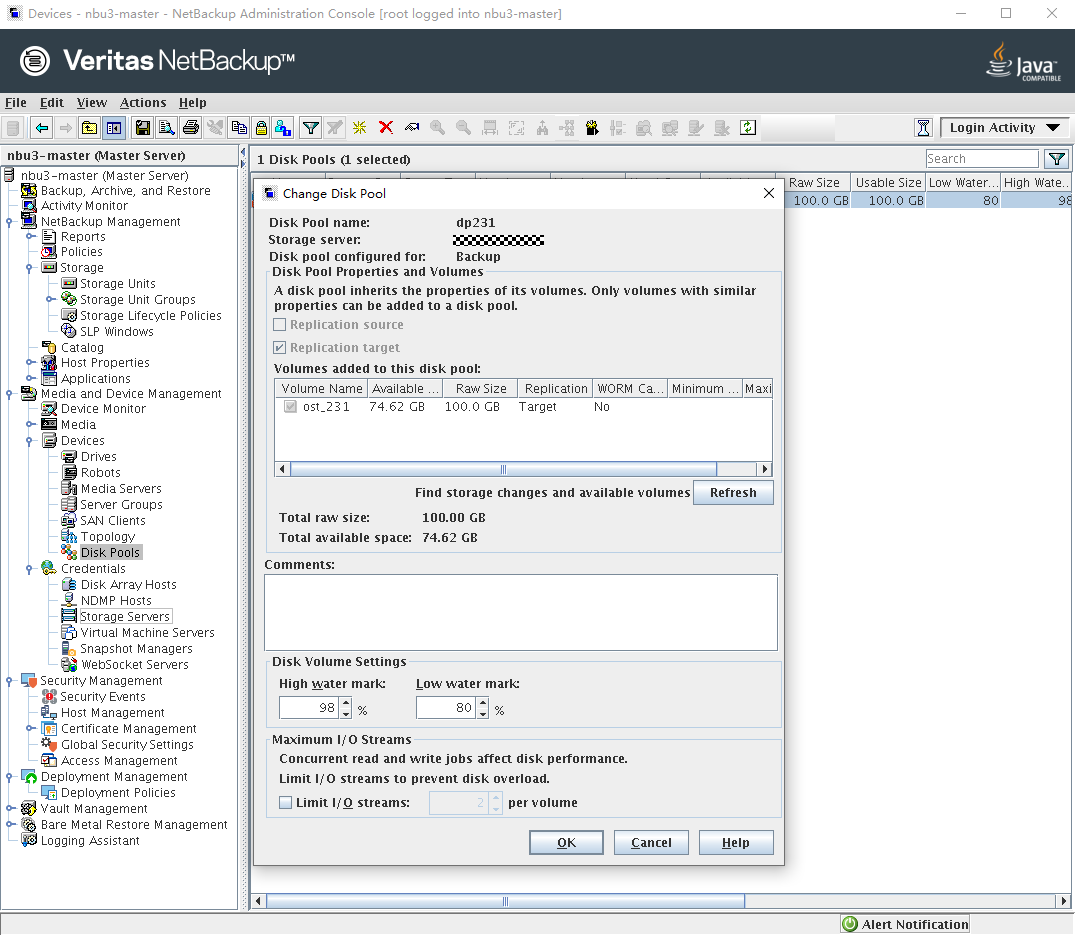
Task: Click the padlock icon in toolbar
Action: click(x=261, y=128)
